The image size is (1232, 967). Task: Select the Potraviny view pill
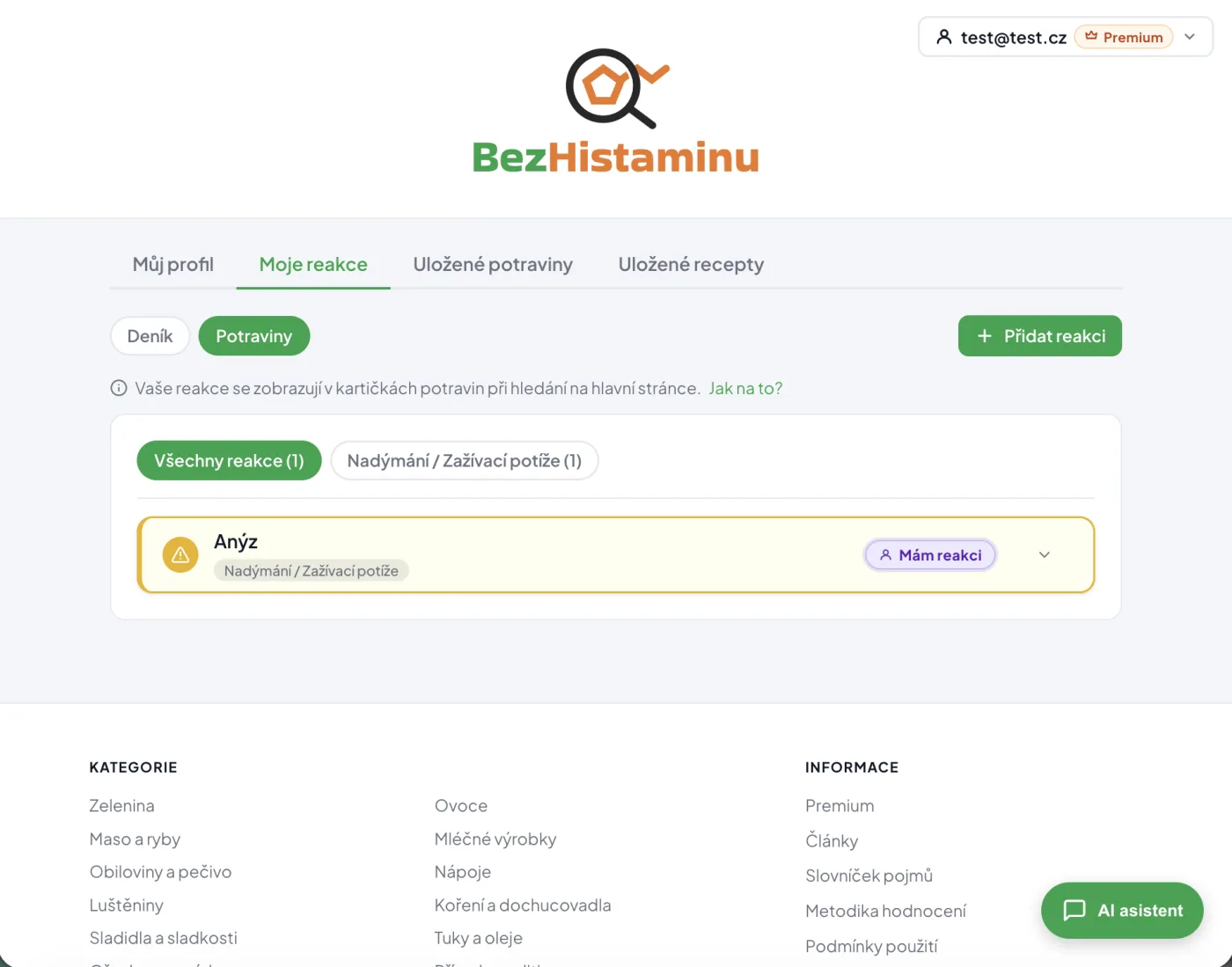pos(254,336)
